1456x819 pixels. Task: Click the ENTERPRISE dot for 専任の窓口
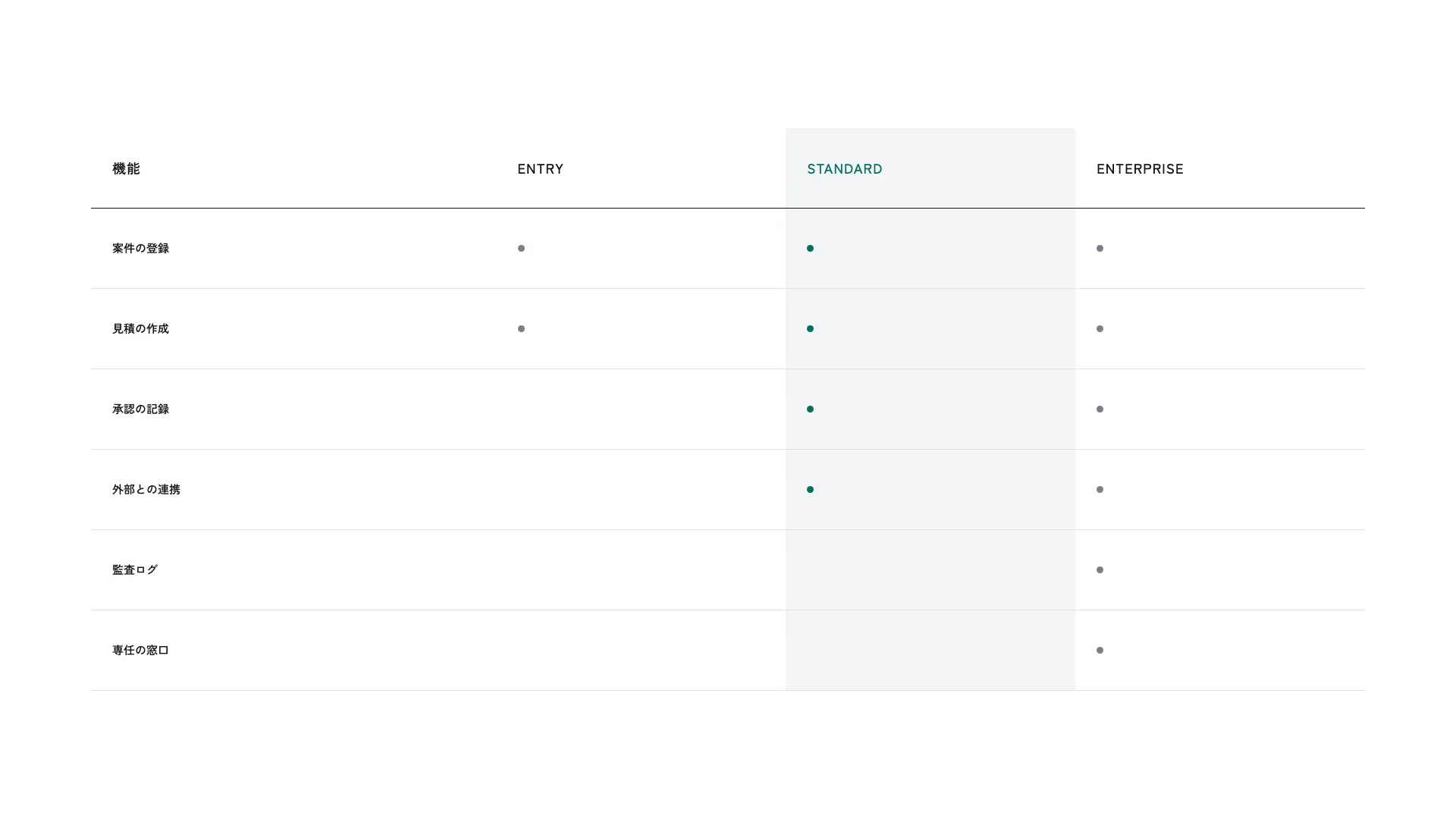1100,650
